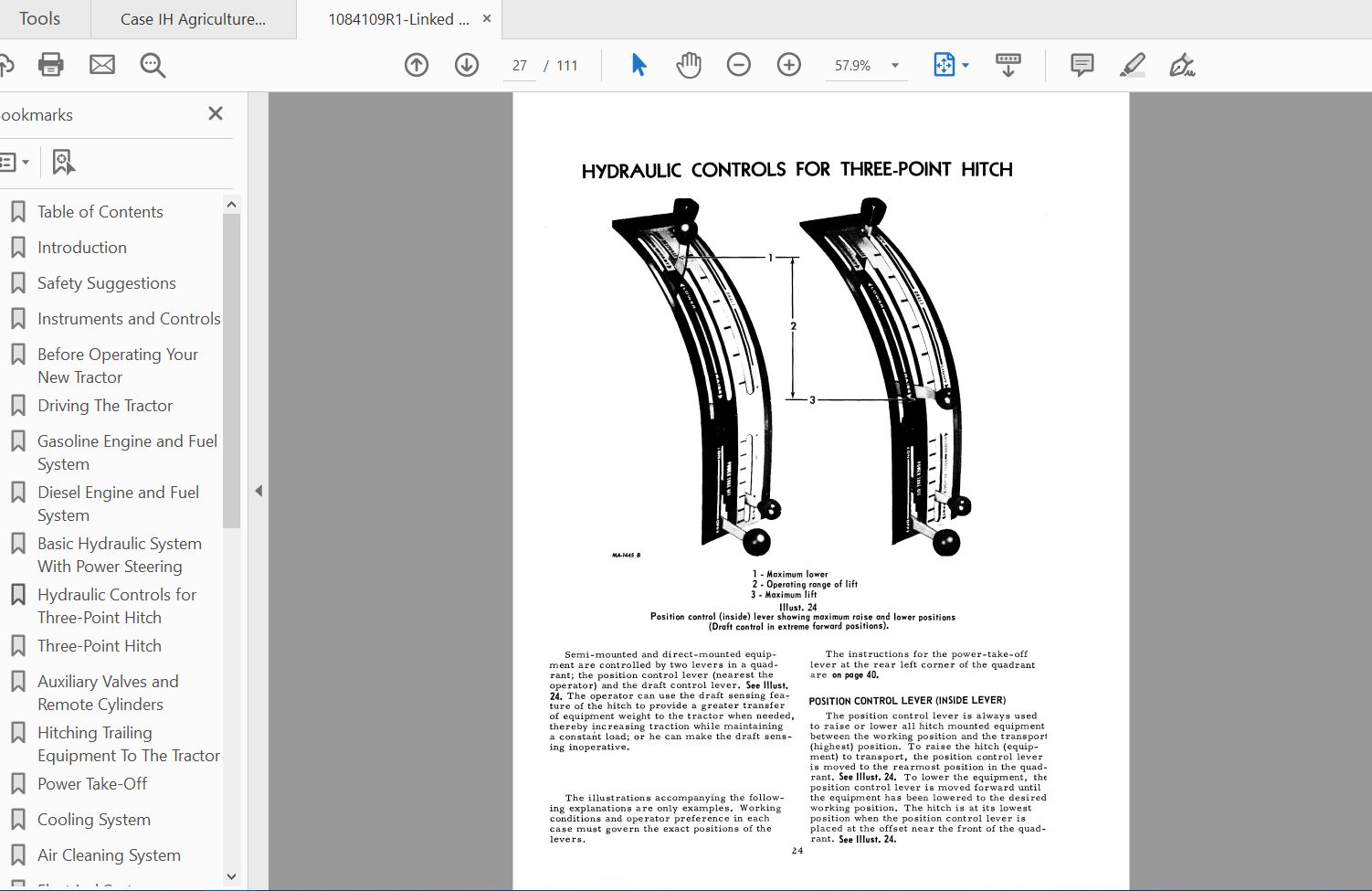Open the zoom percentage dropdown arrow
This screenshot has height=891, width=1372.
(895, 65)
